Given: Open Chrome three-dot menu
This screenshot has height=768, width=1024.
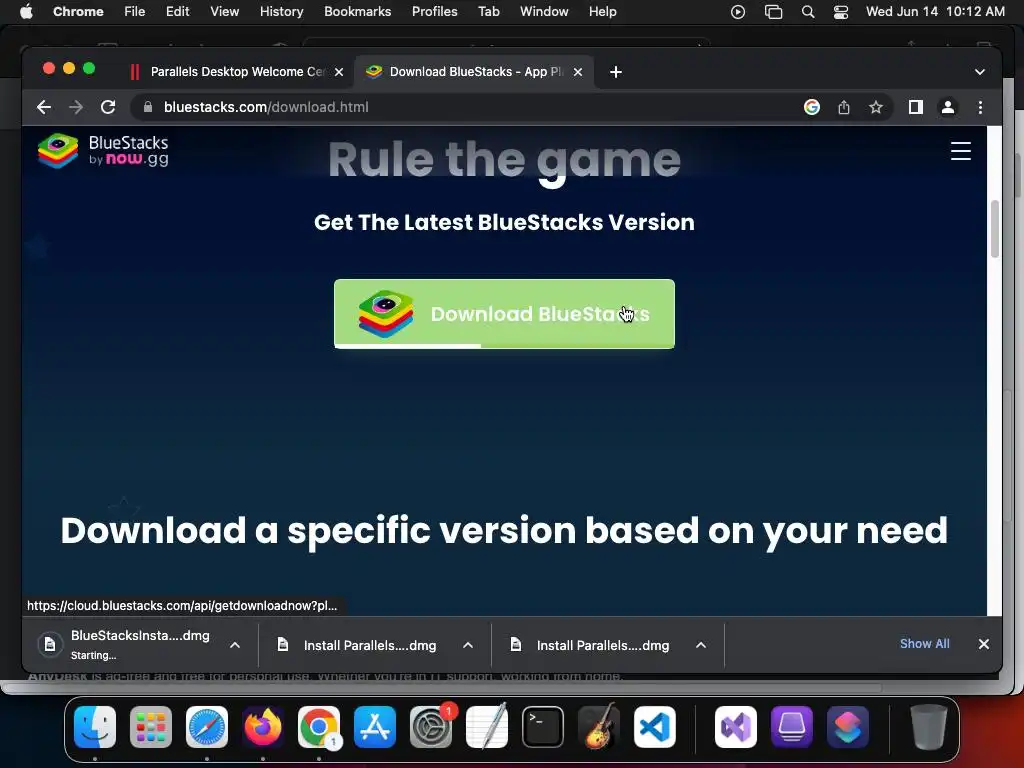Looking at the screenshot, I should click(980, 107).
